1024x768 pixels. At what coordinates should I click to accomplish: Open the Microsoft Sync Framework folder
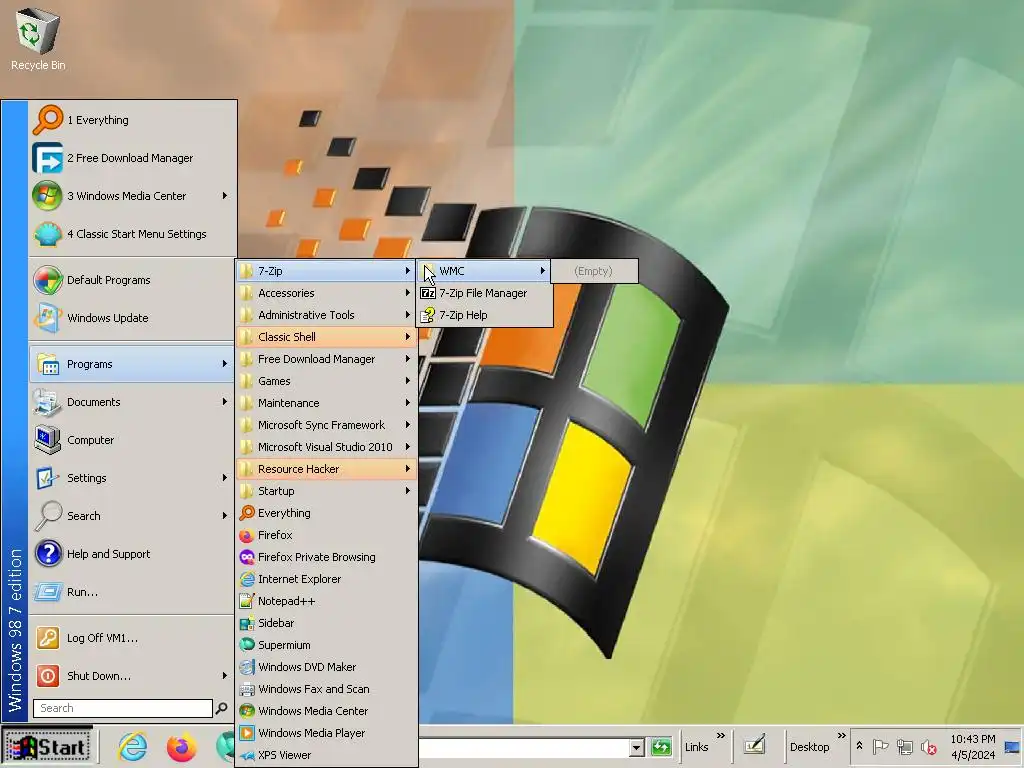(x=327, y=425)
